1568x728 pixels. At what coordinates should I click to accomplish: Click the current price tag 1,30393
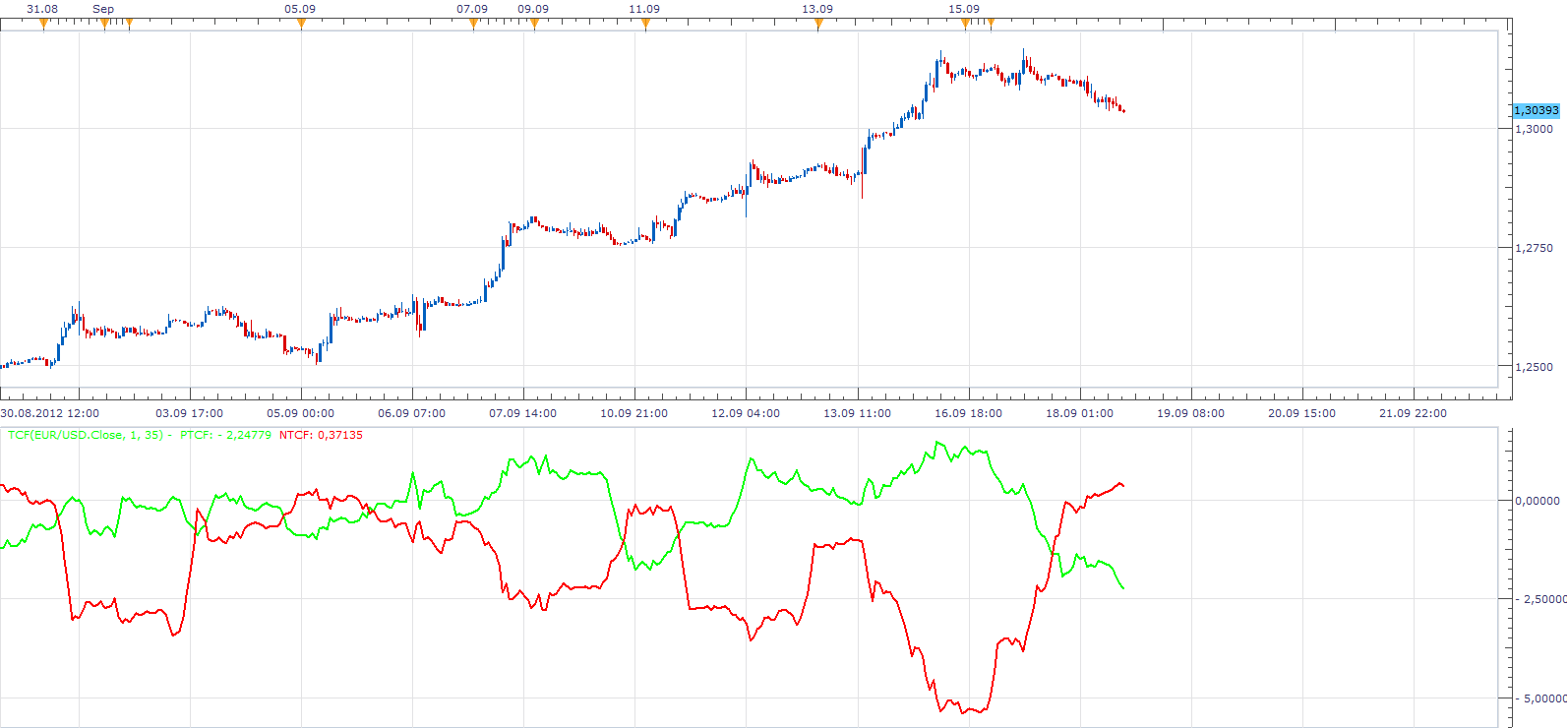[x=1537, y=110]
